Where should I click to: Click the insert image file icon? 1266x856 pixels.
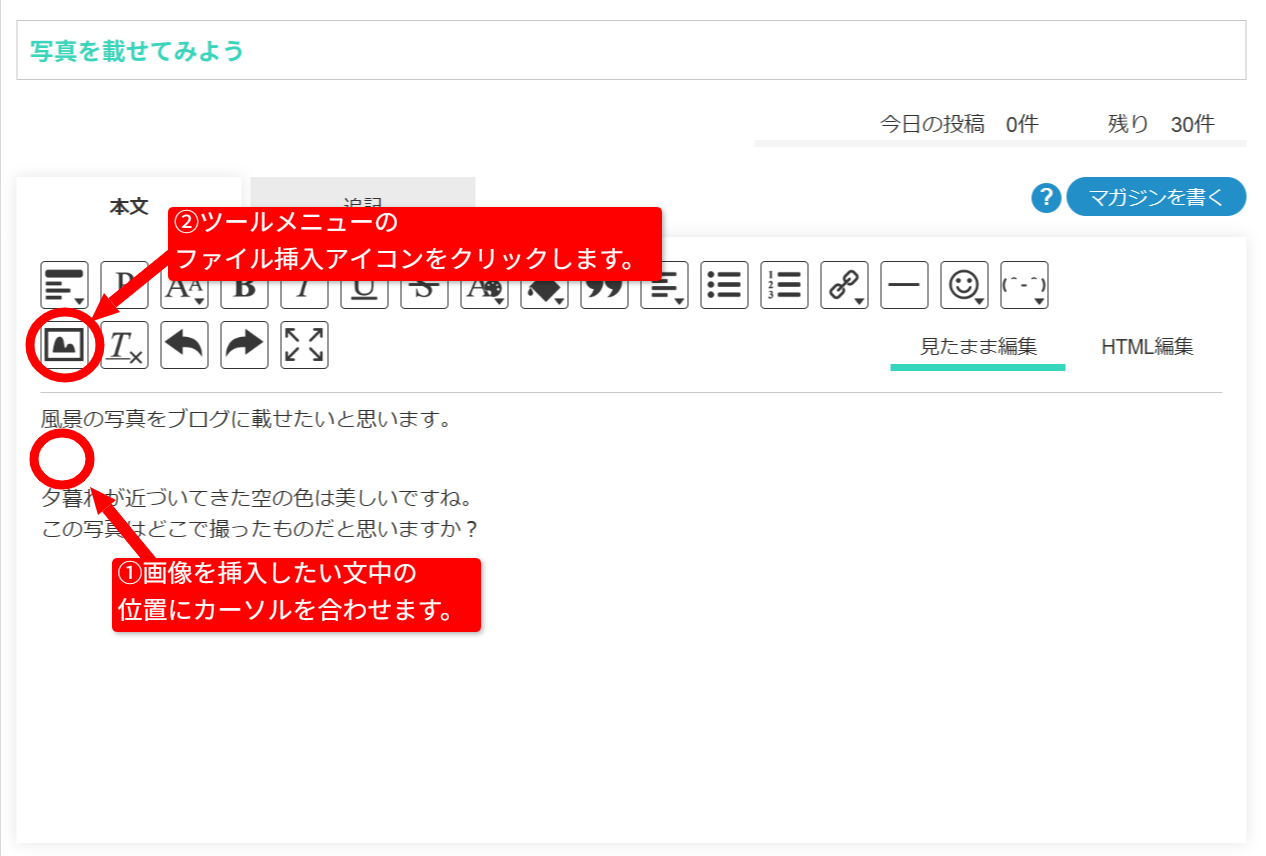point(65,345)
